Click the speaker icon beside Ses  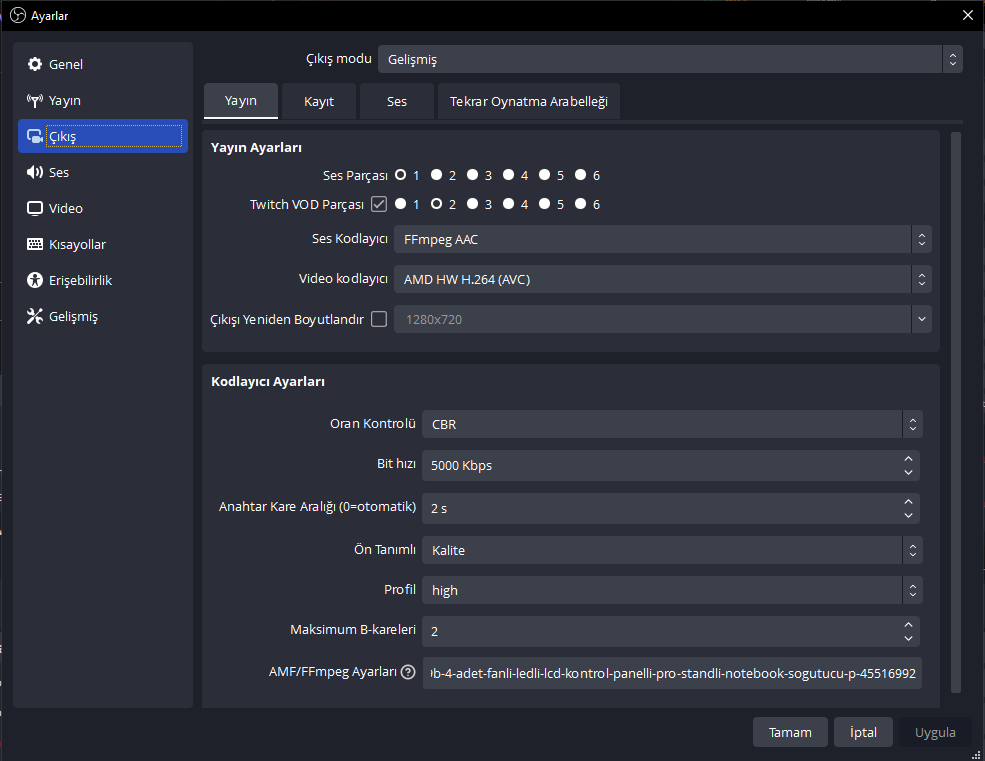pos(35,173)
